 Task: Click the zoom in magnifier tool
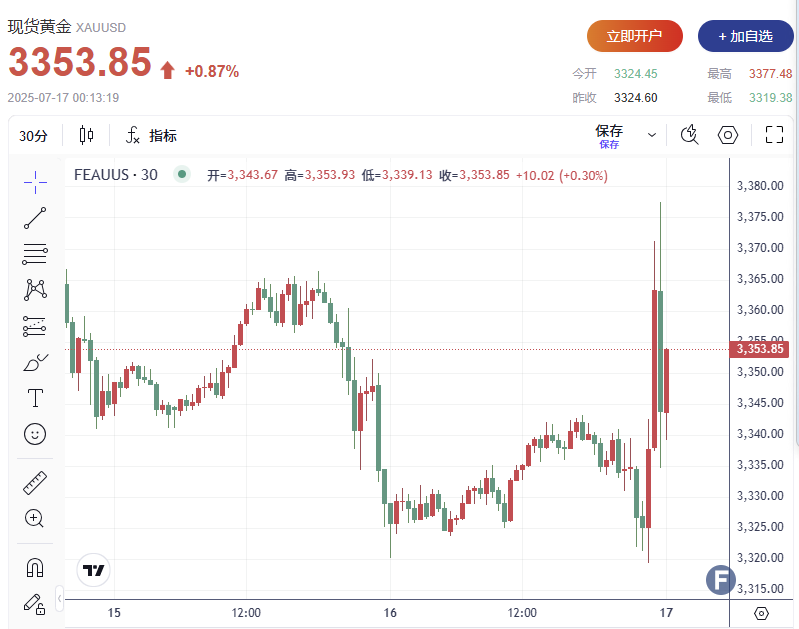coord(35,518)
